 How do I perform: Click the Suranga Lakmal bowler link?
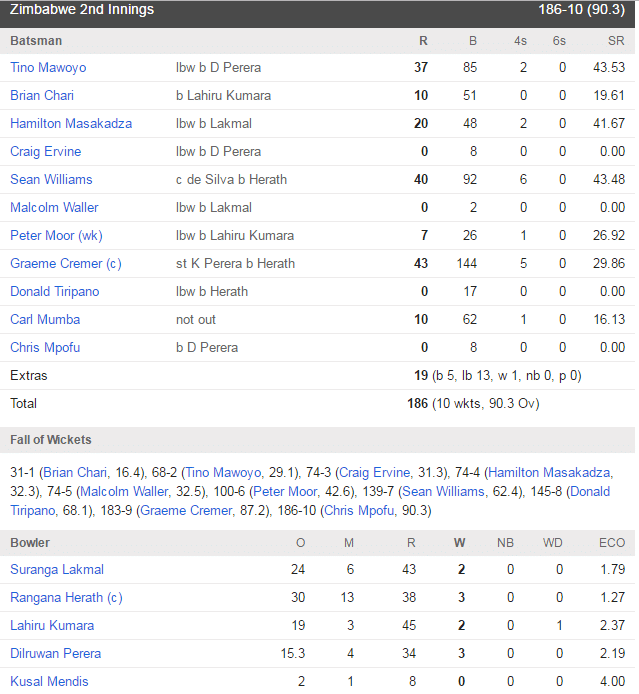pos(57,569)
